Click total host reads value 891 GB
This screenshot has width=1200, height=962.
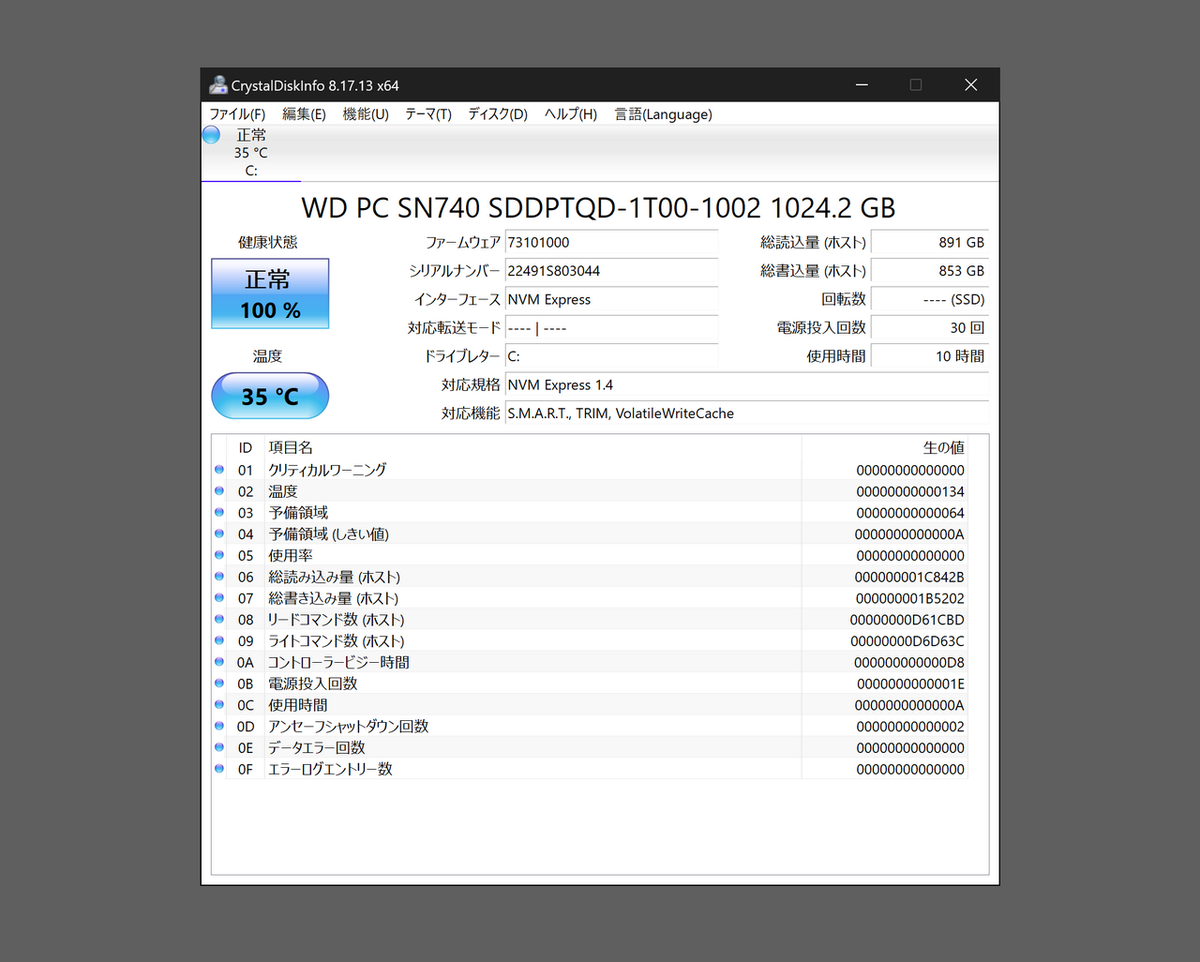tap(929, 243)
